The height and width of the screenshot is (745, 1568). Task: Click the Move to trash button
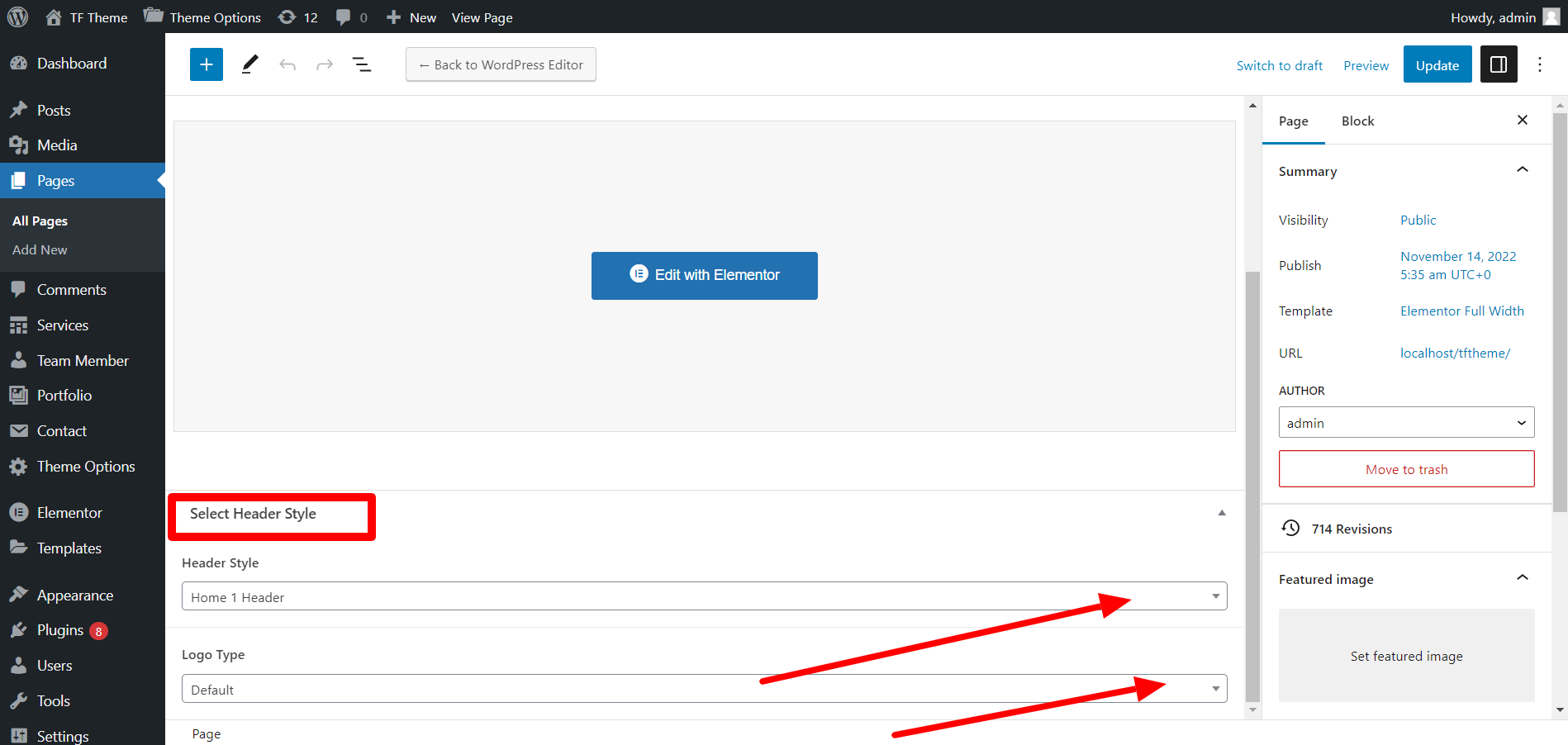[x=1406, y=469]
